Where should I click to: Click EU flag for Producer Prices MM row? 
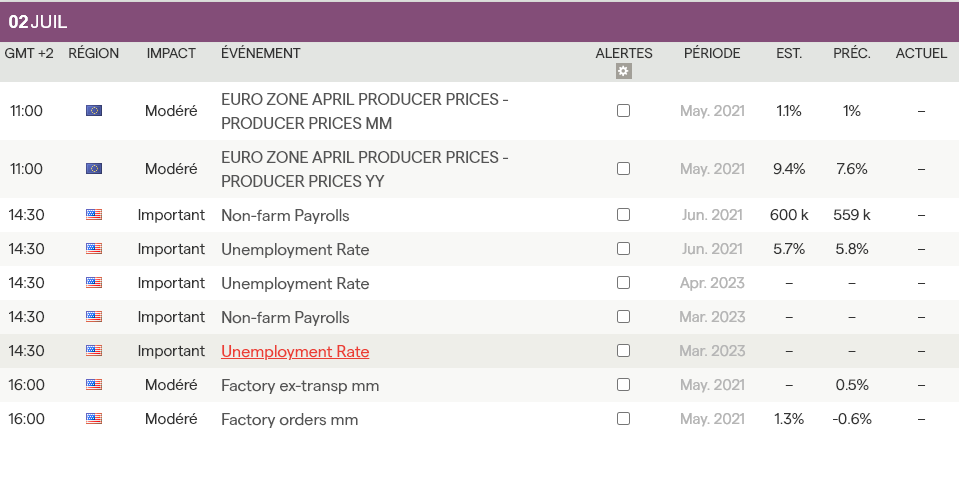(x=94, y=111)
